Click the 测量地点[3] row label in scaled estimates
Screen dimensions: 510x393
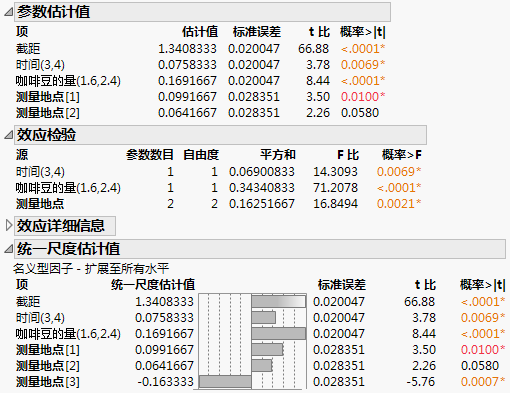(x=48, y=382)
